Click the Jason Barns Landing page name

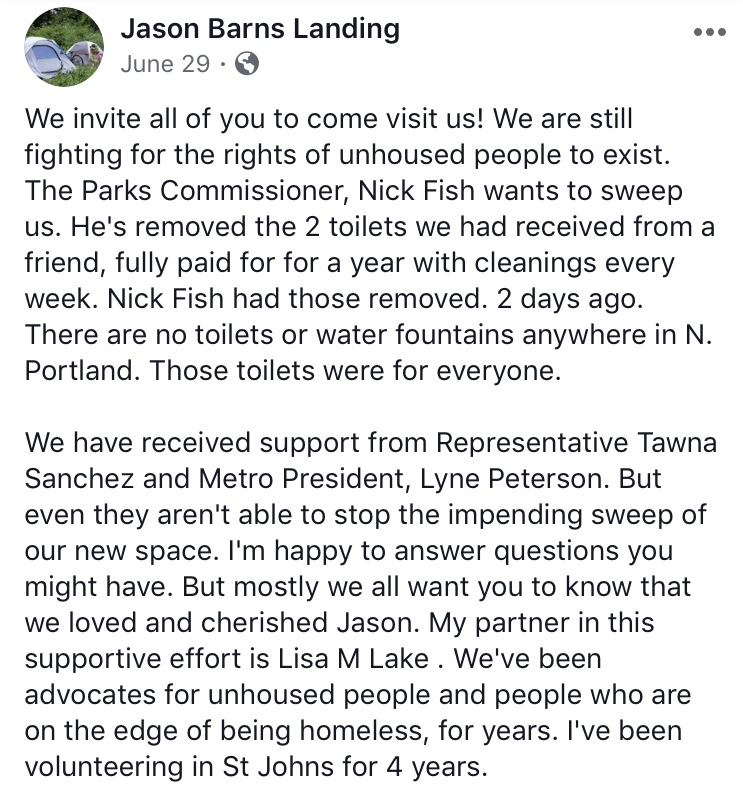[260, 29]
